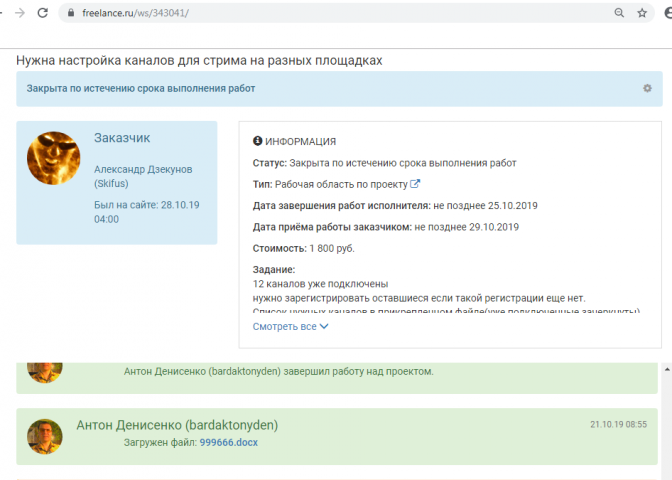The width and height of the screenshot is (672, 480).
Task: Click the closed status banner text
Action: point(141,88)
